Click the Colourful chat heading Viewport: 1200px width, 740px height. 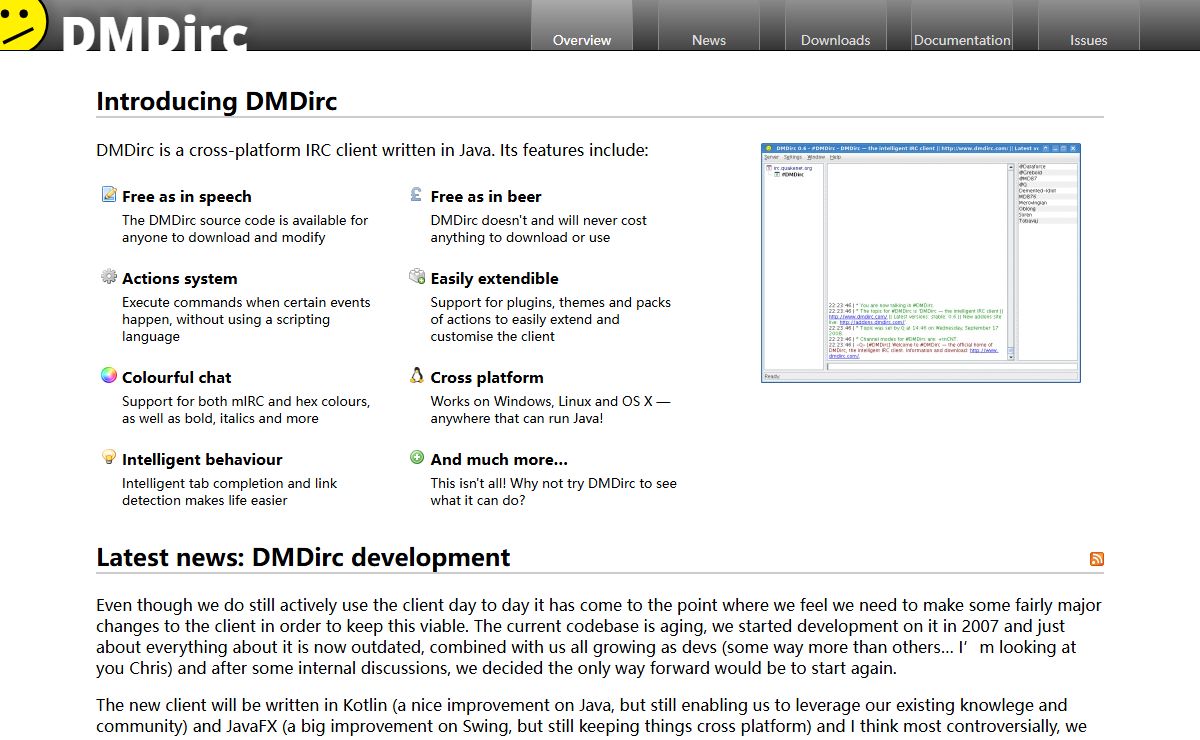(177, 378)
